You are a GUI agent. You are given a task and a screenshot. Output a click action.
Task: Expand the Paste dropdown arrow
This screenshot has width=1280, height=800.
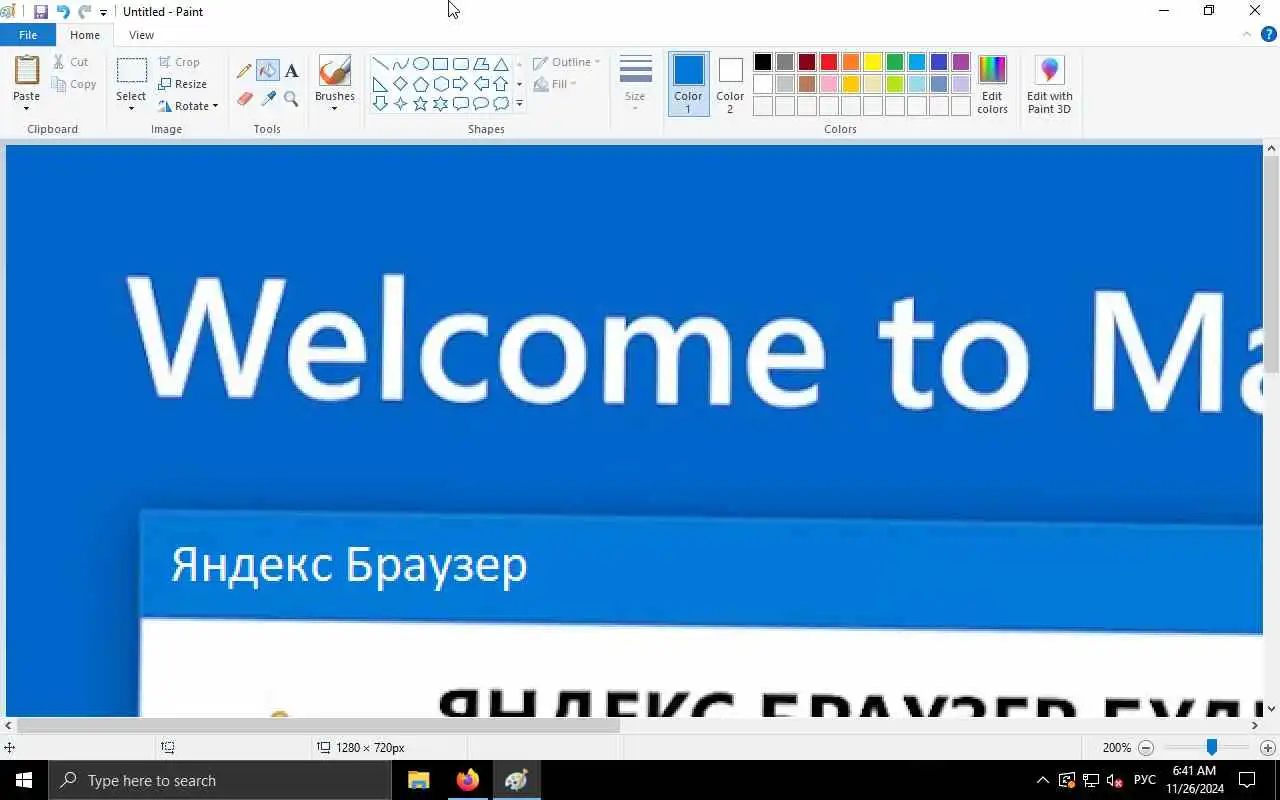point(27,108)
